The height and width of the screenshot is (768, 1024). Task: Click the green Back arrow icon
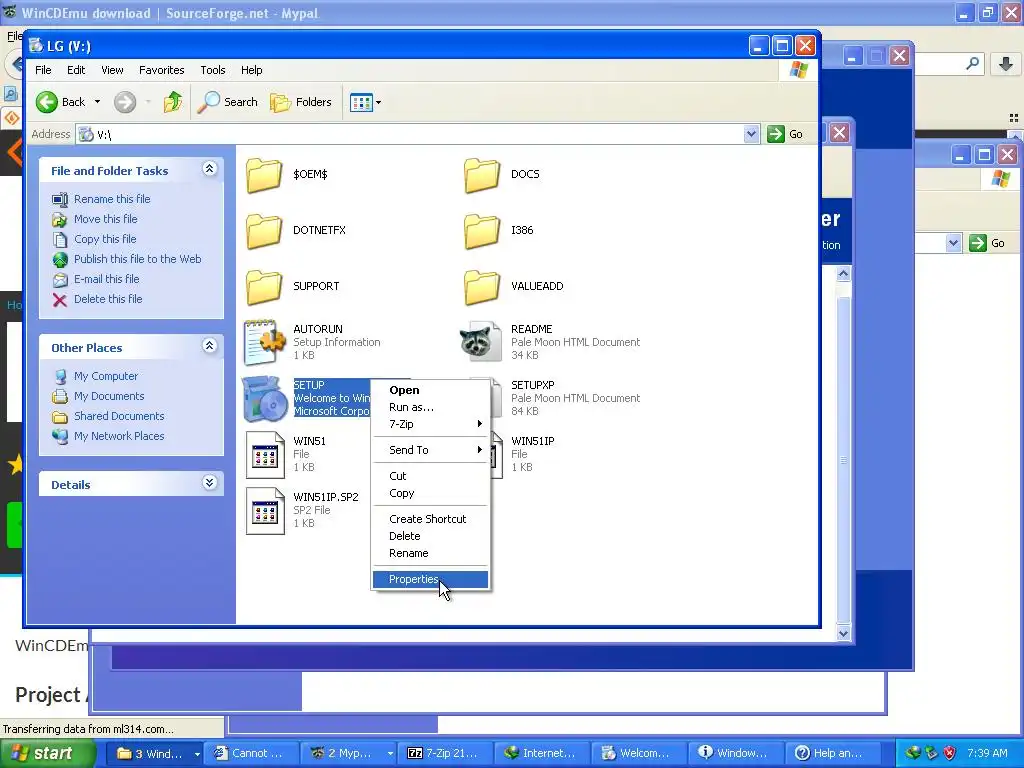pyautogui.click(x=47, y=102)
